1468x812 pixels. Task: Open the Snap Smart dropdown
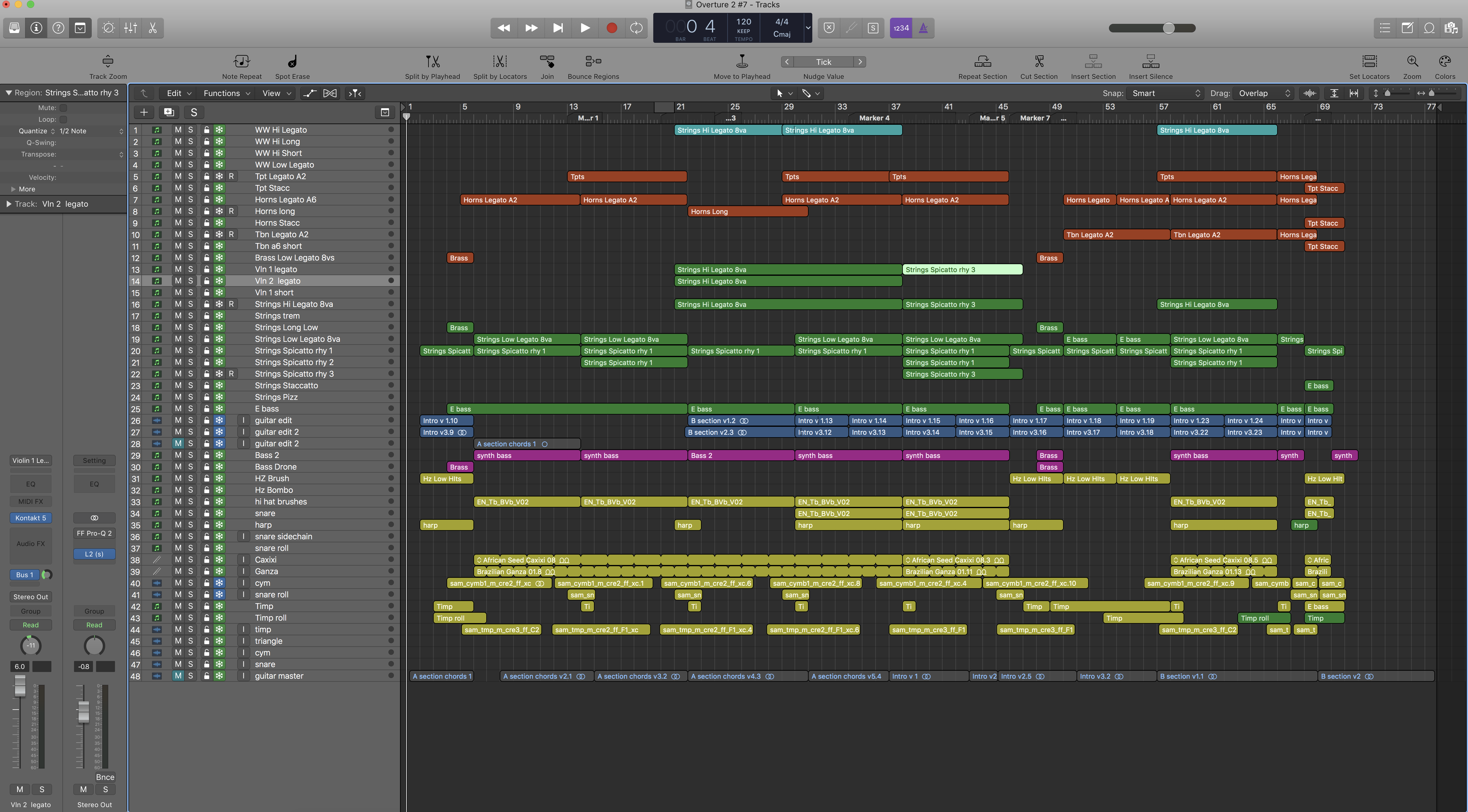point(1166,94)
